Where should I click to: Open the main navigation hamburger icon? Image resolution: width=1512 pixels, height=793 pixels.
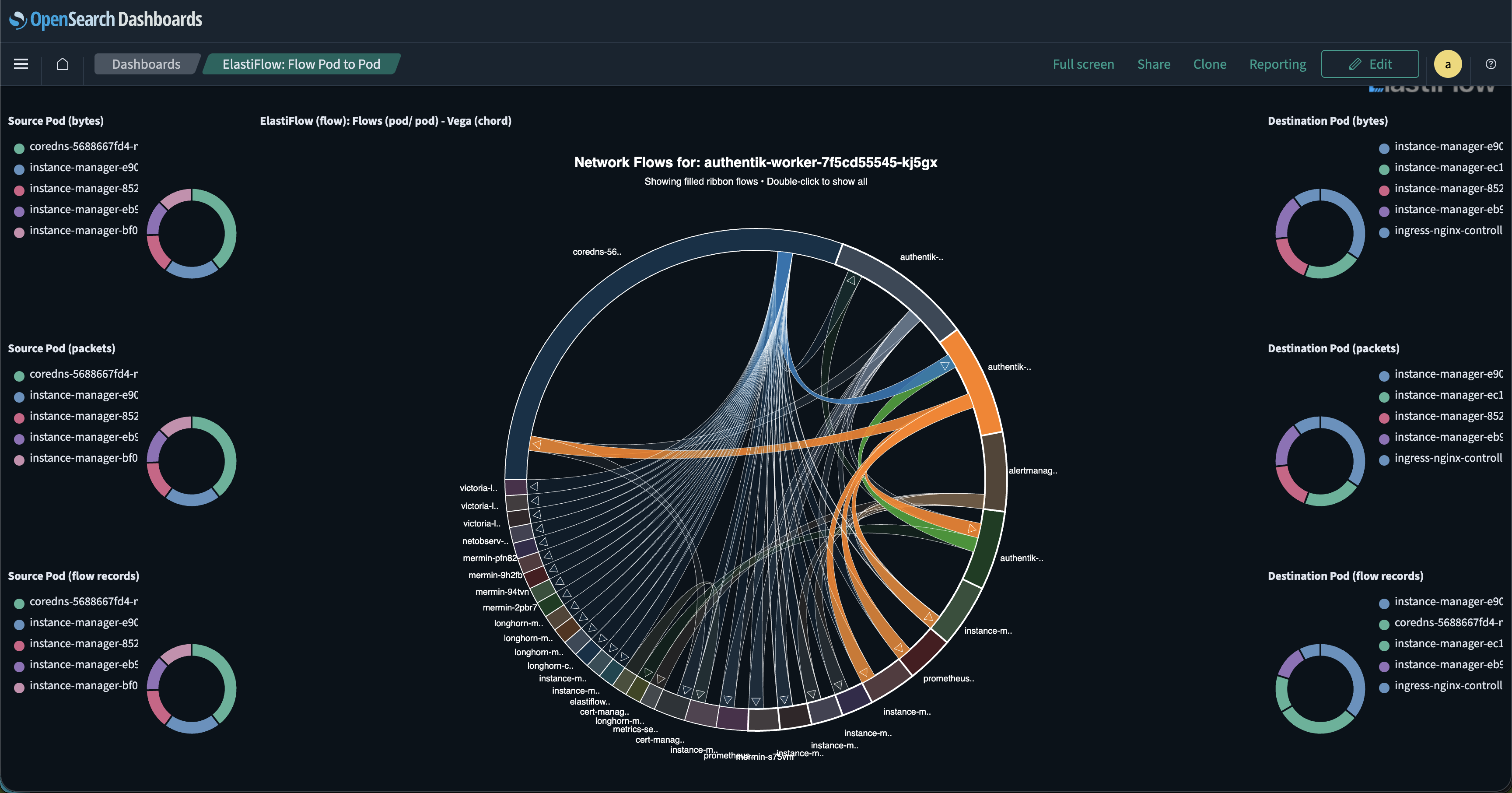pos(21,63)
